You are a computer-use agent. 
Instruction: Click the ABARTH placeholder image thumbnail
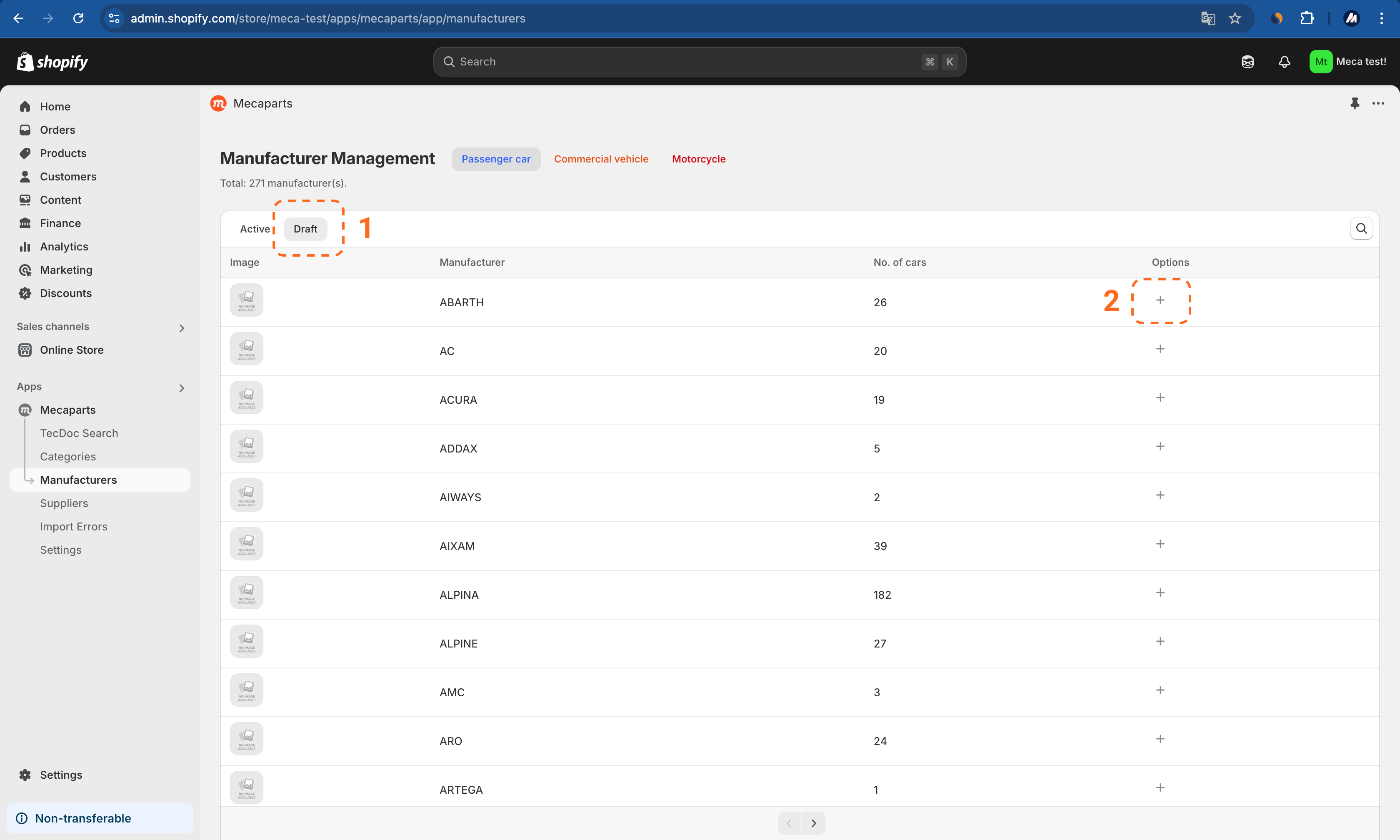246,300
